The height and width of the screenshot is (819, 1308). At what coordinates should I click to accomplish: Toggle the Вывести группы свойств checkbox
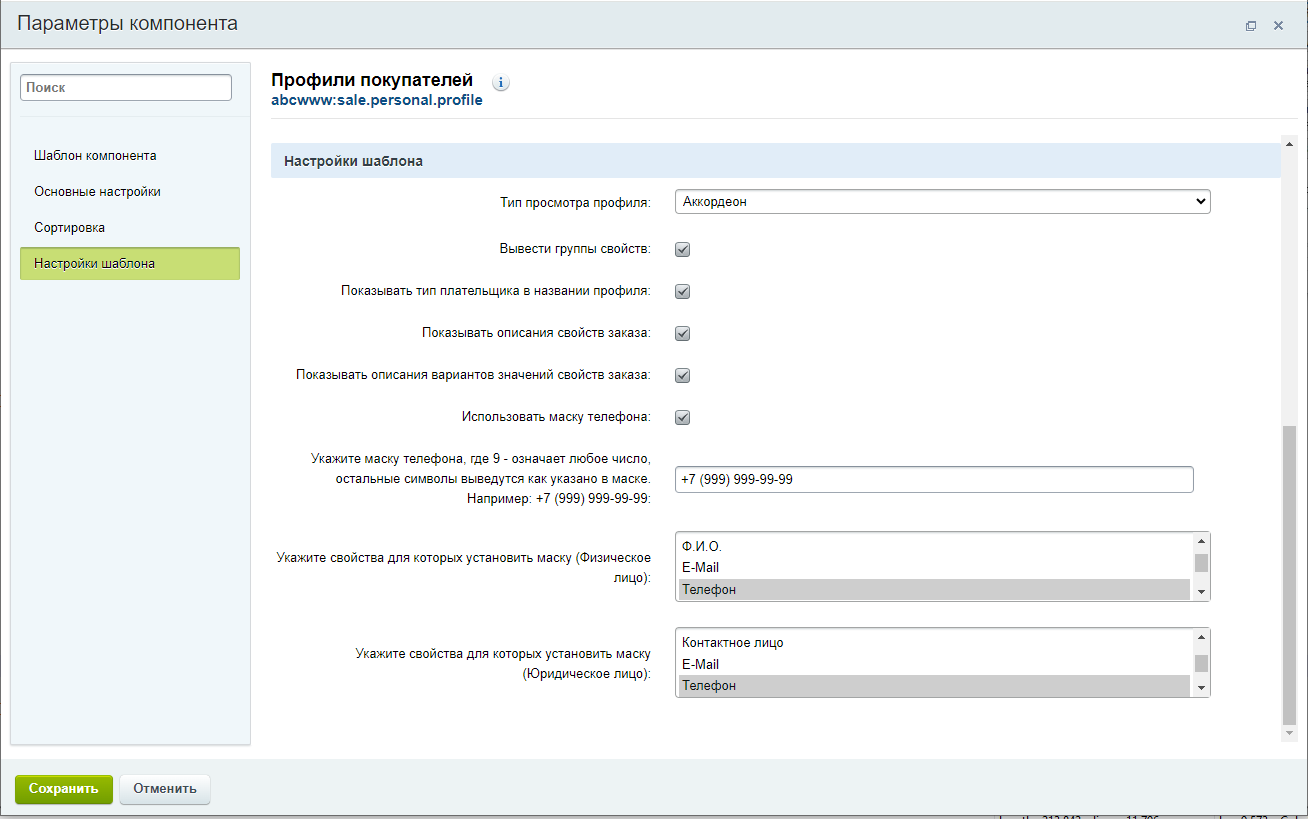[x=683, y=250]
